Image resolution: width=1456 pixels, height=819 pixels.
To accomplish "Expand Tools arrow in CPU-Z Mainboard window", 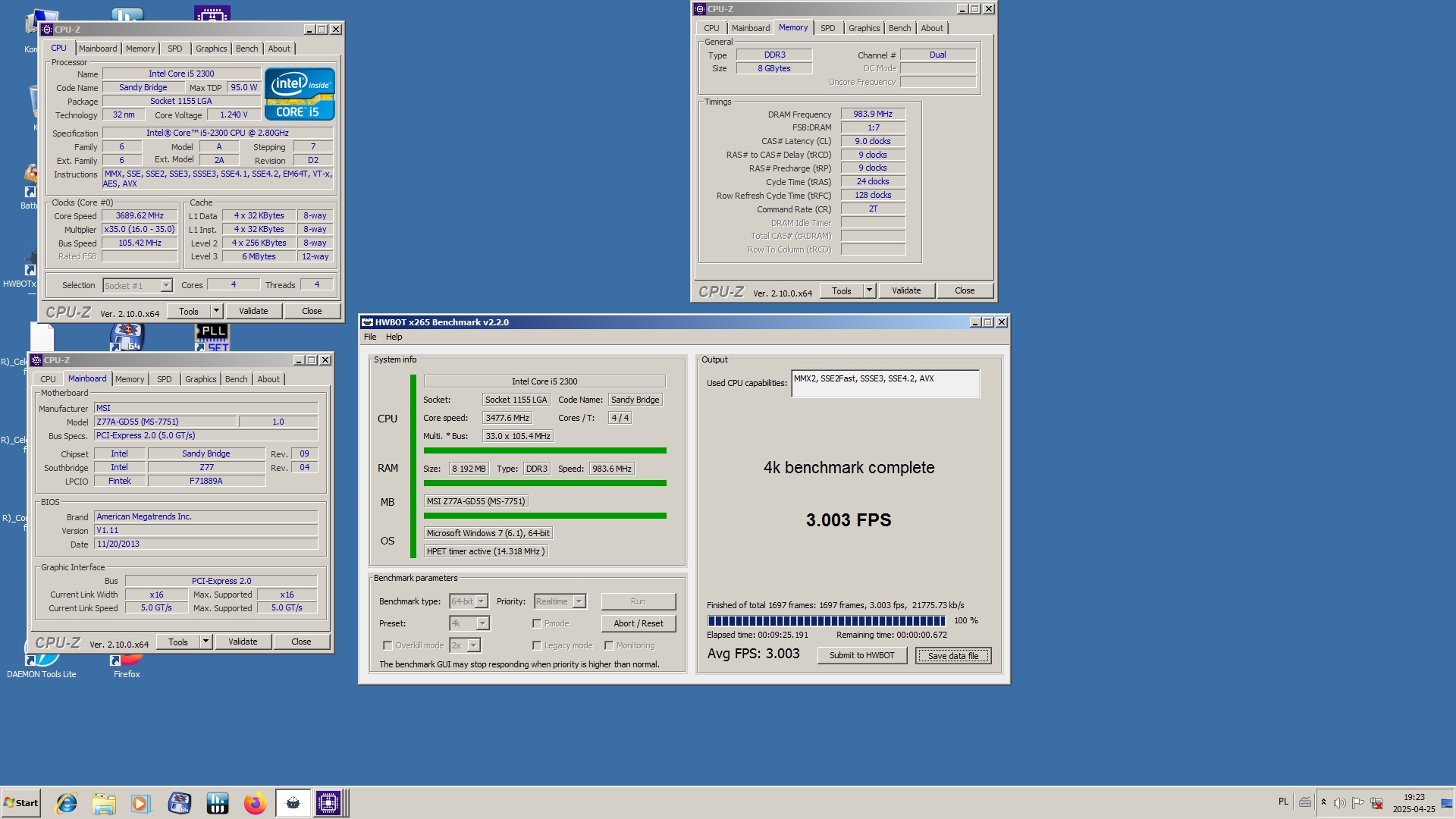I will (x=206, y=642).
